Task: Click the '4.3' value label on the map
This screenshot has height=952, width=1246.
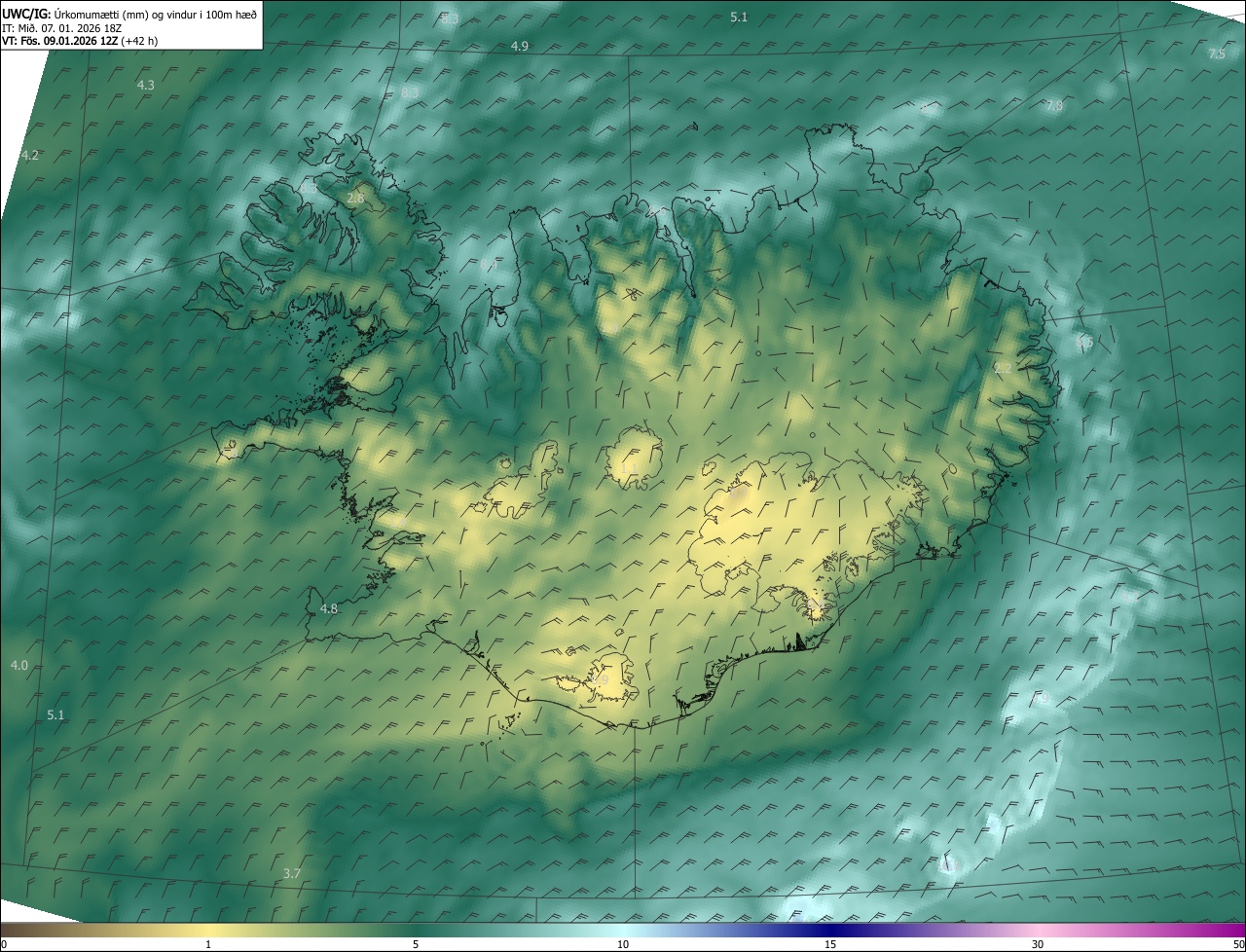Action: click(145, 86)
